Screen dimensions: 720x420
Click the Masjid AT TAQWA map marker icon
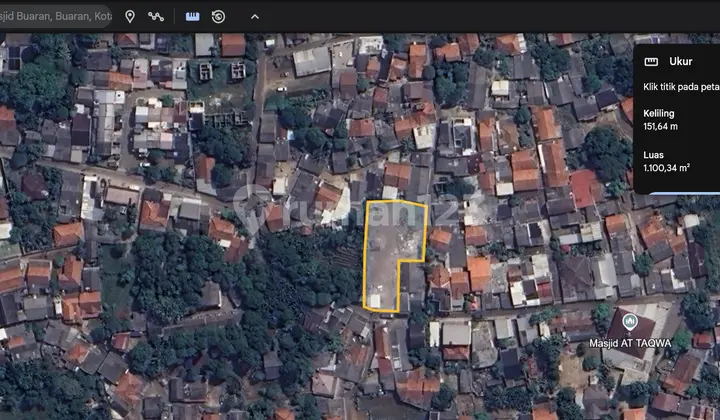pyautogui.click(x=630, y=321)
